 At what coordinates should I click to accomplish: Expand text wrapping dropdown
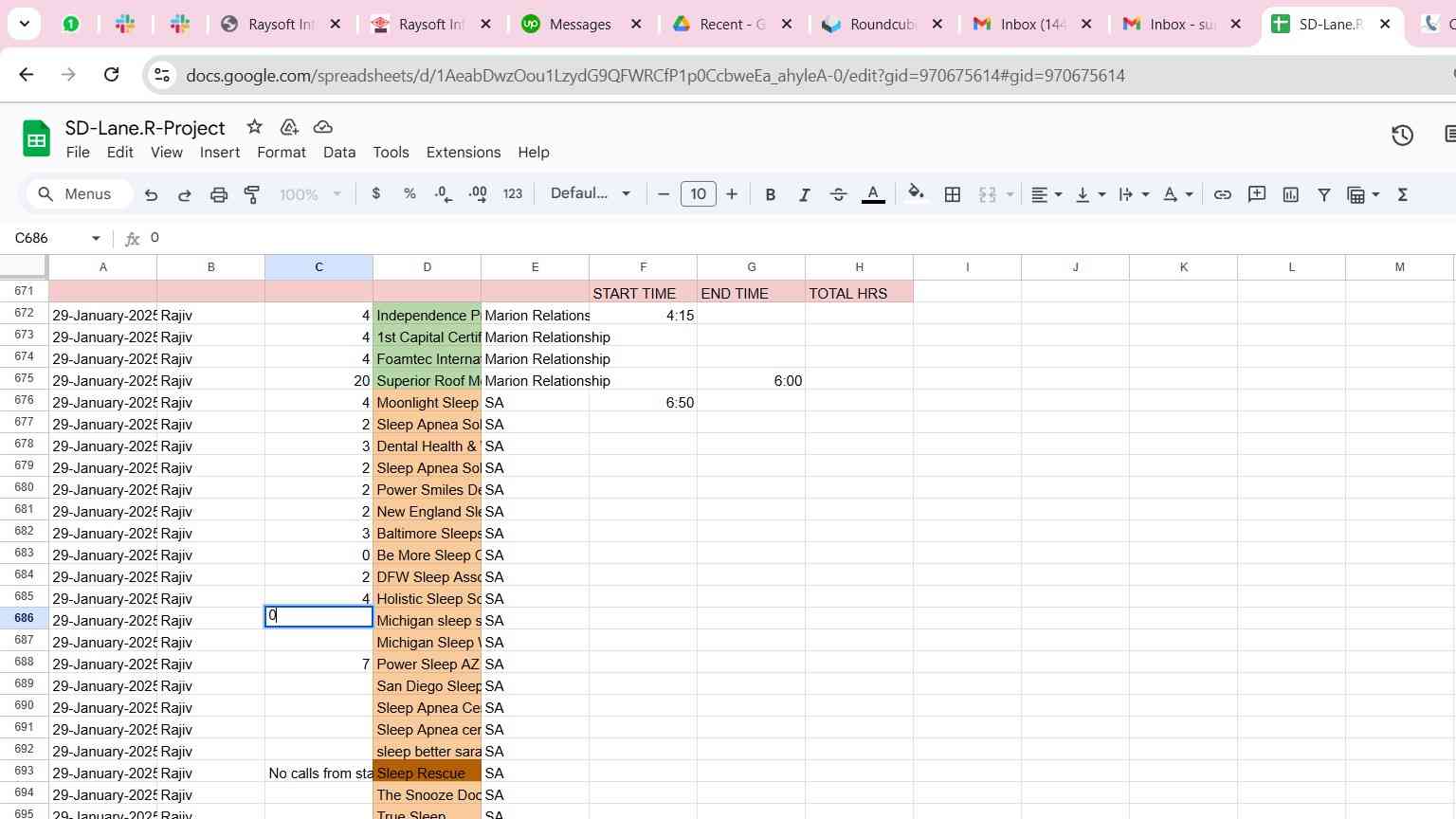1145,194
